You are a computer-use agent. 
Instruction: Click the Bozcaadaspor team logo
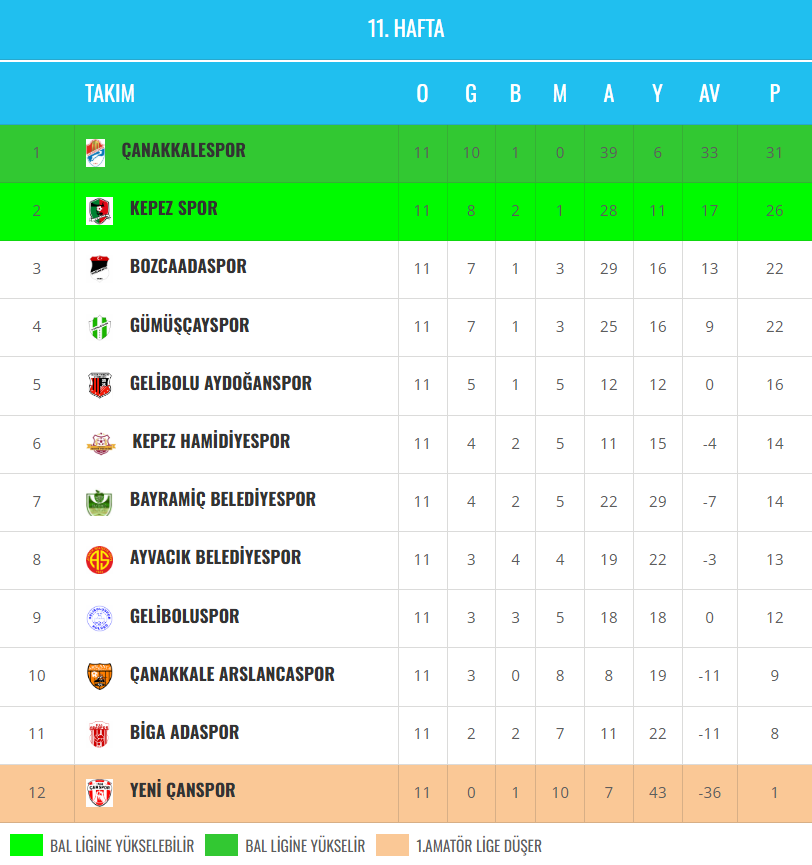point(99,268)
